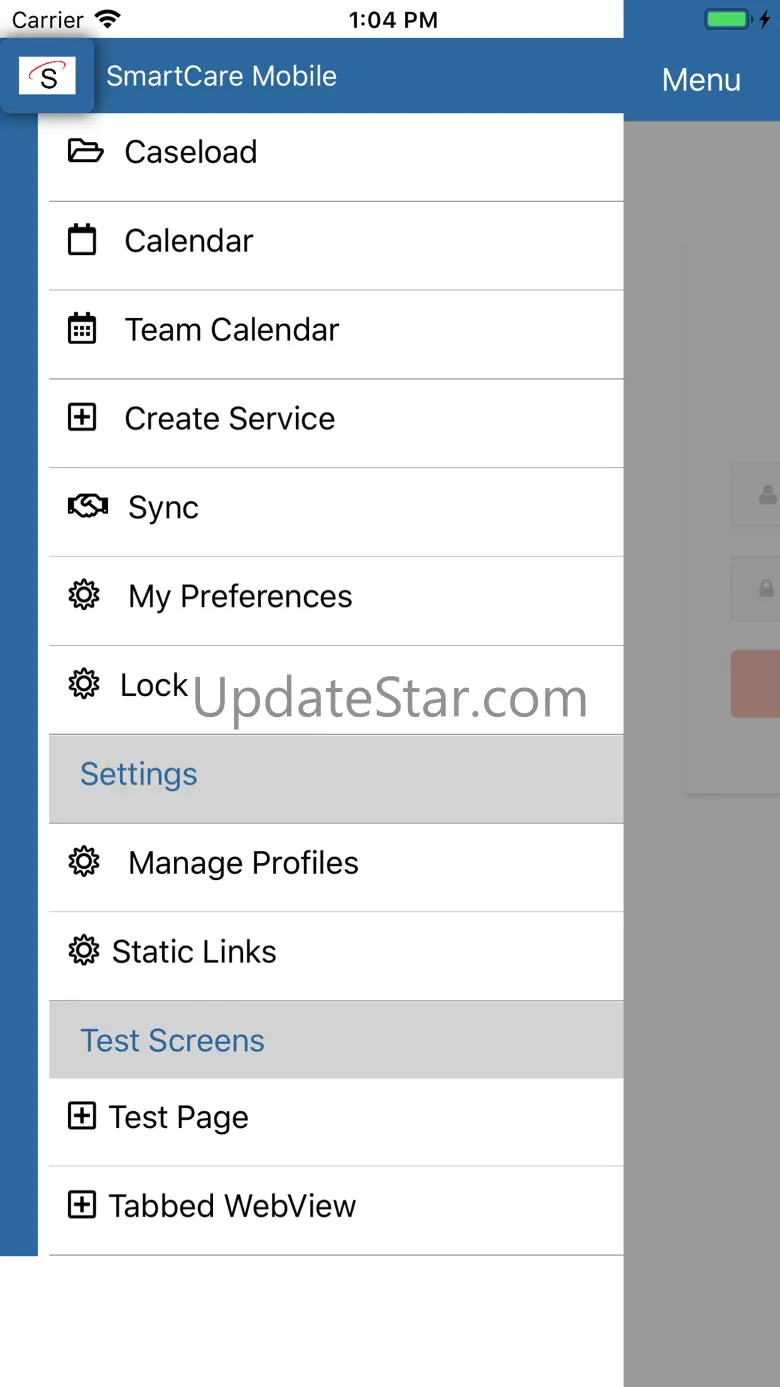Tap the dimmed username input field
780x1387 pixels.
[757, 495]
